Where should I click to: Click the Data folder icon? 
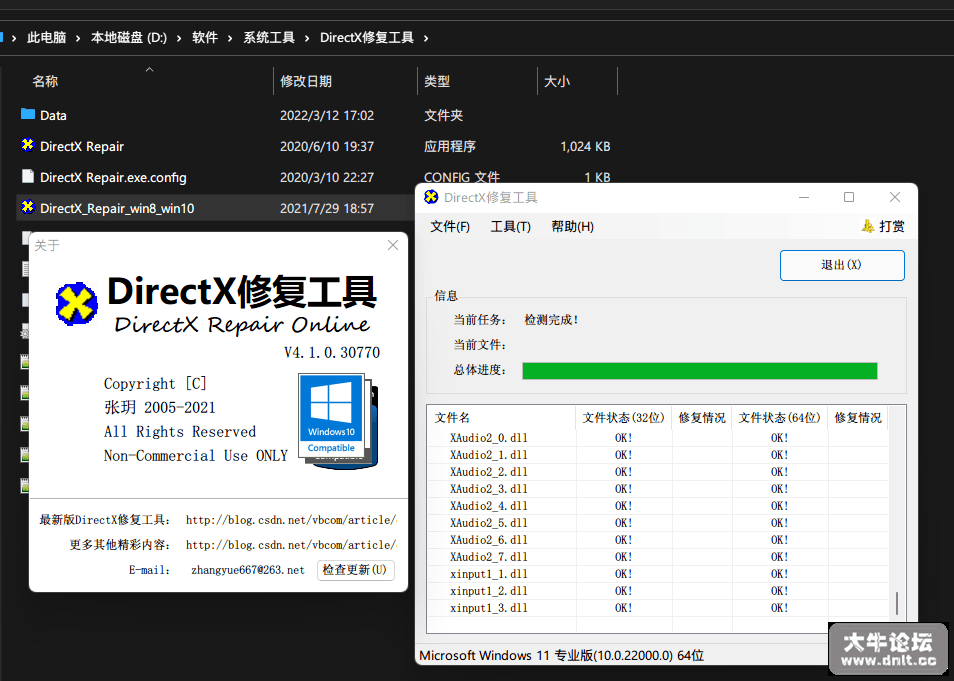pyautogui.click(x=27, y=114)
